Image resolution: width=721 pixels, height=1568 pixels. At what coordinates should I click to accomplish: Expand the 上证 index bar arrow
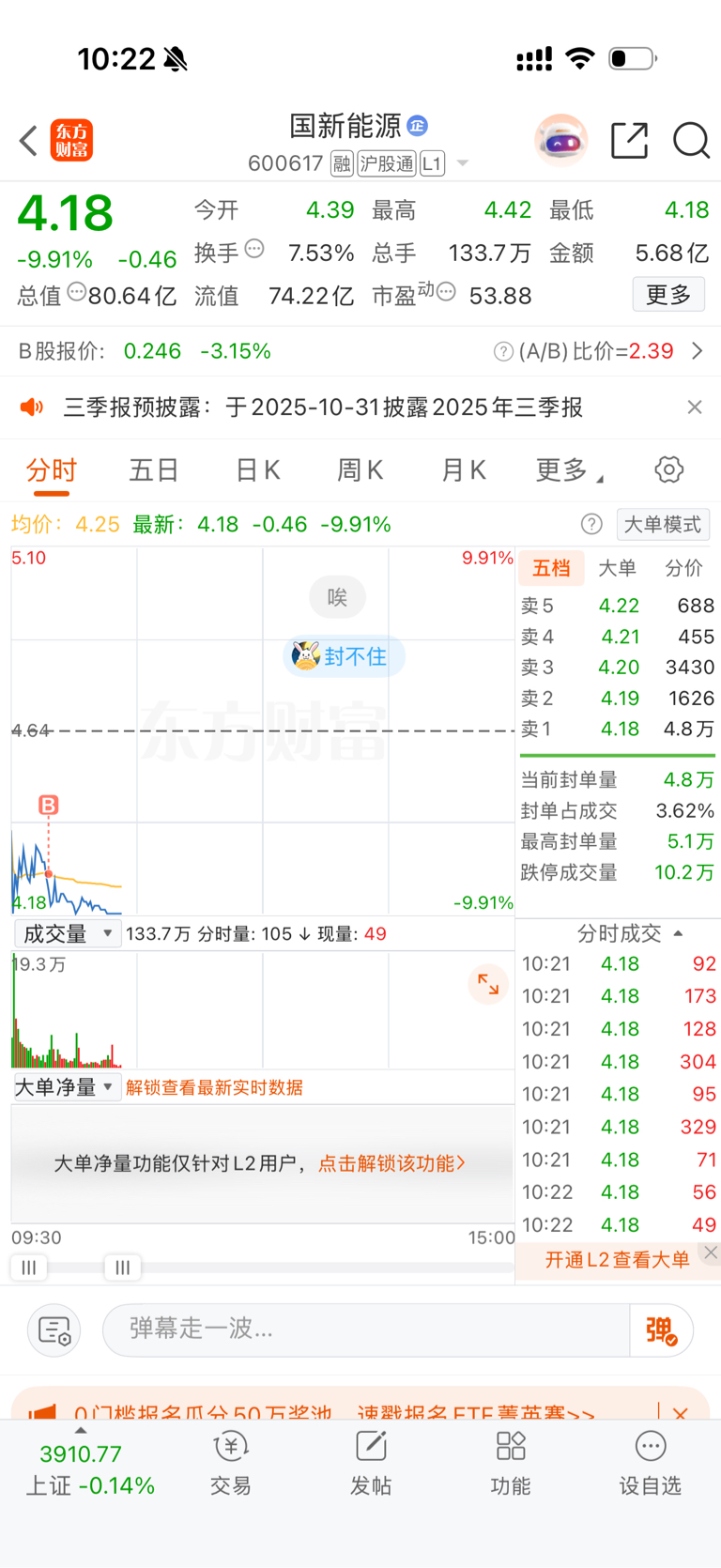(81, 1430)
